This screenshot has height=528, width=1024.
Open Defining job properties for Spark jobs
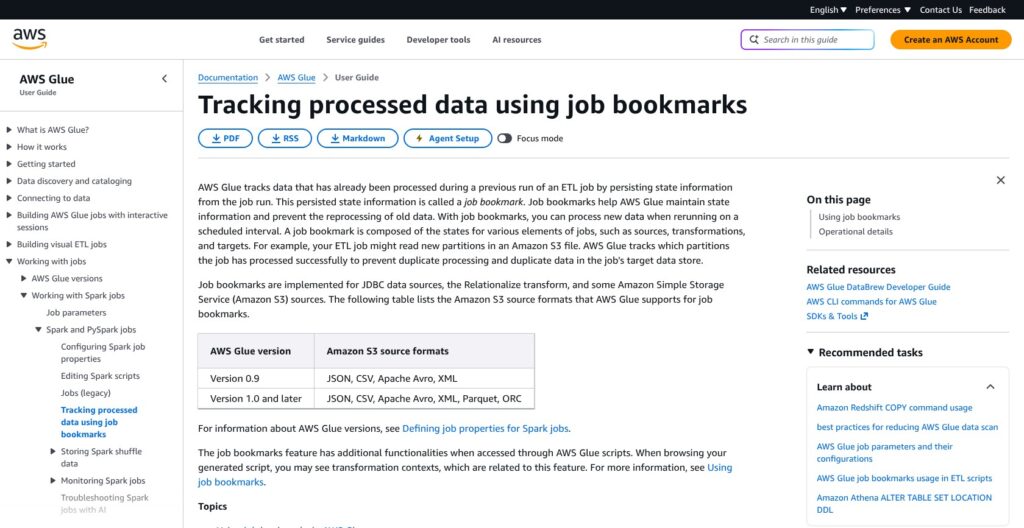click(485, 429)
